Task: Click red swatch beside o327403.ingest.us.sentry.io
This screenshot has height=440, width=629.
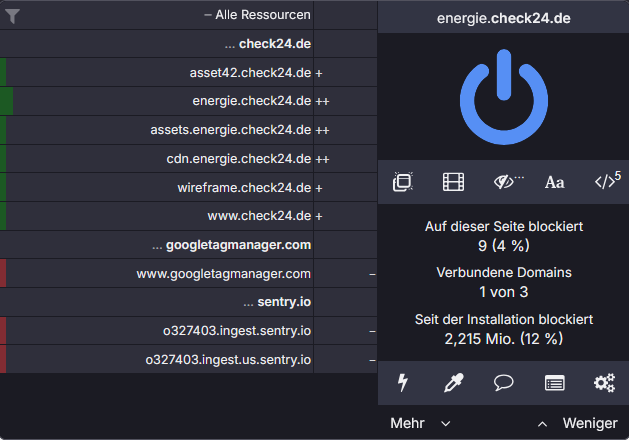Action: [3, 359]
